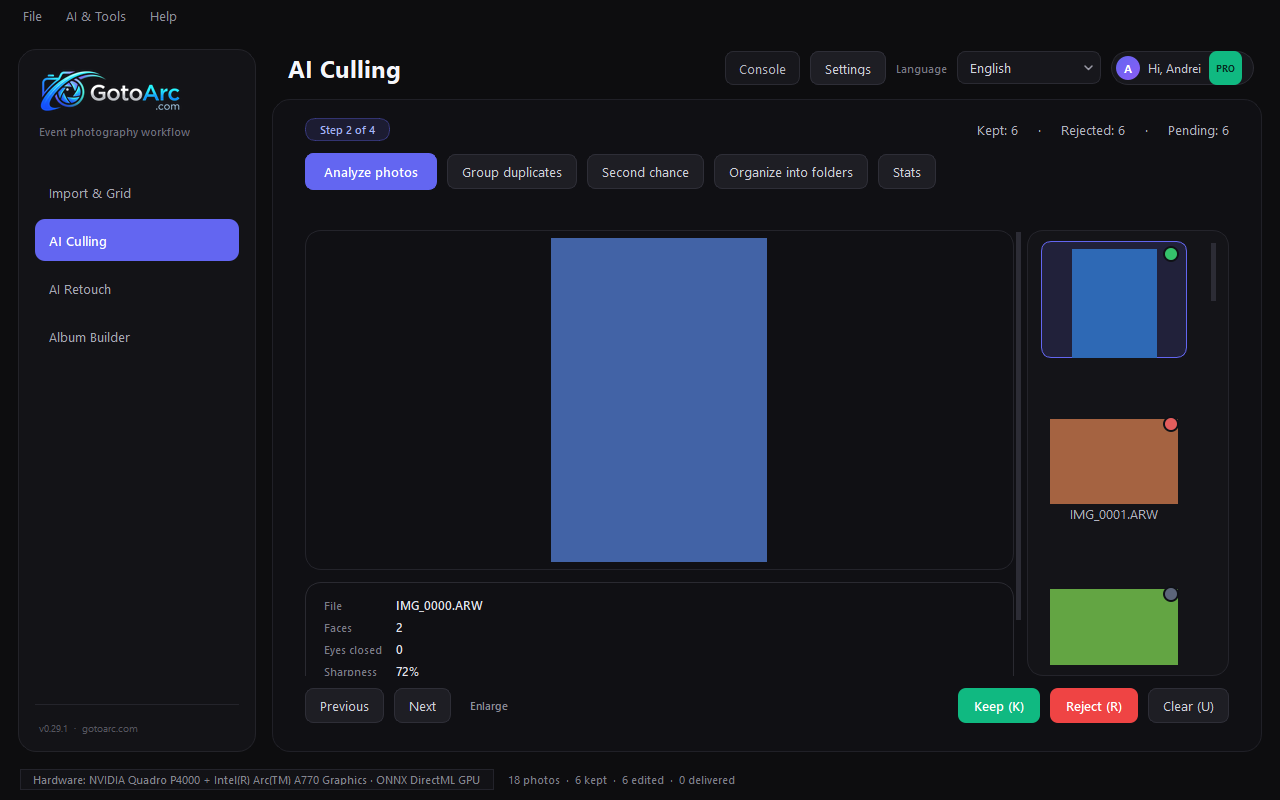Open the Language dropdown set to English
1280x800 pixels.
pyautogui.click(x=1029, y=68)
